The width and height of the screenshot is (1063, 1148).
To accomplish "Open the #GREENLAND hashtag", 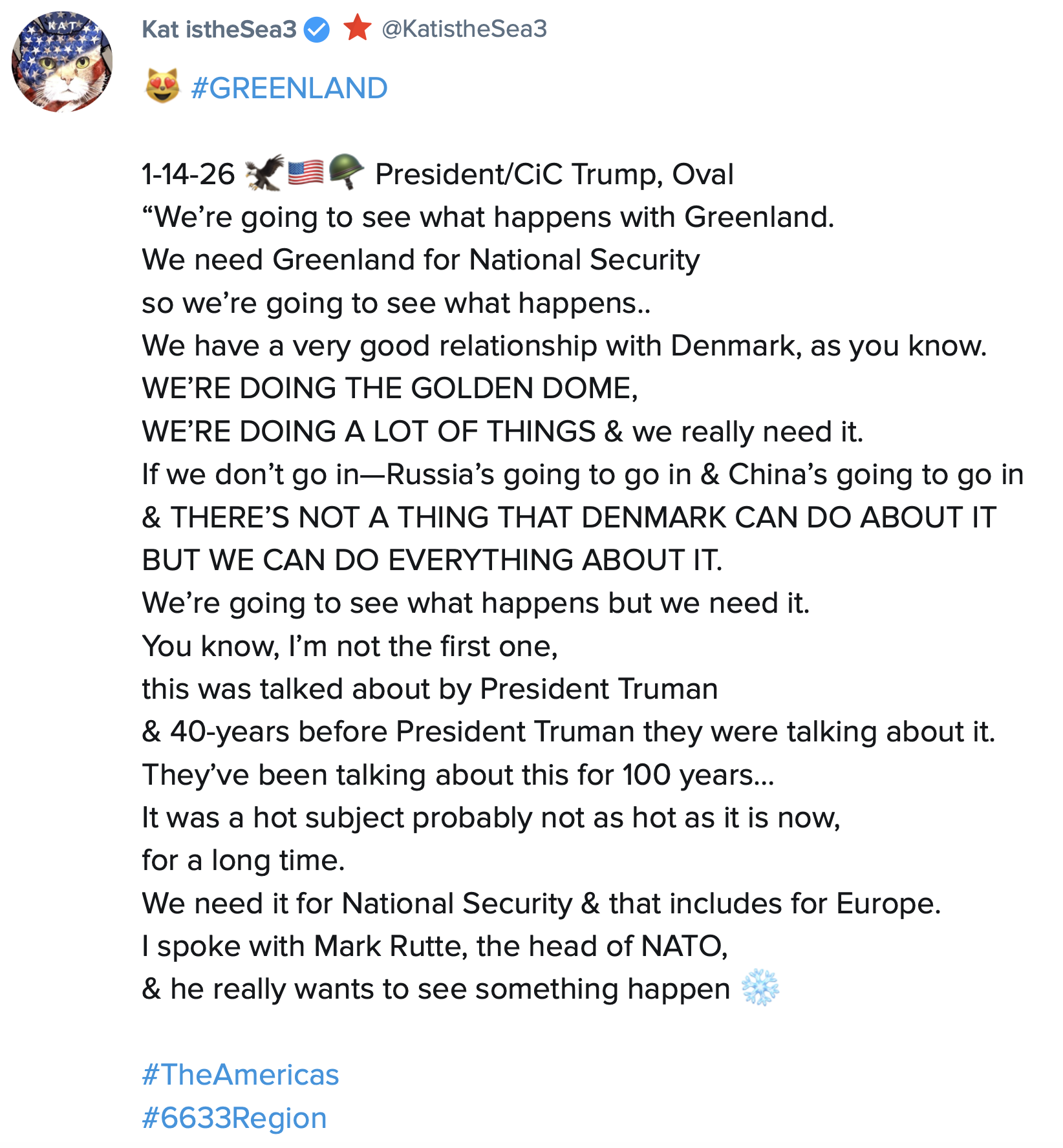I will (x=289, y=89).
